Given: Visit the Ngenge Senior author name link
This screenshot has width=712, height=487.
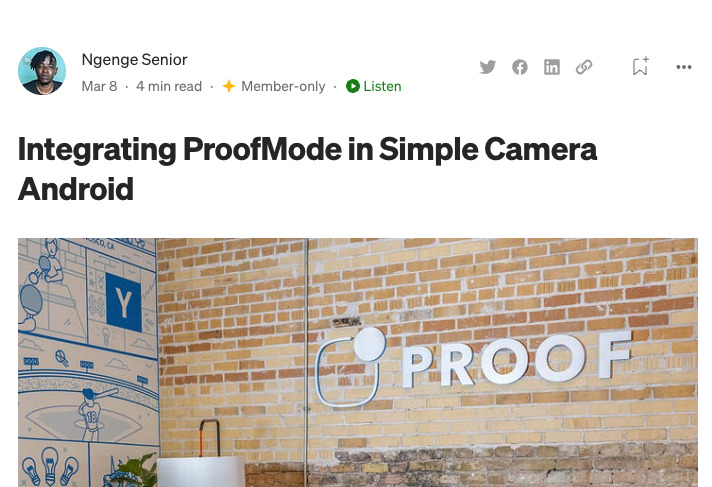Looking at the screenshot, I should pyautogui.click(x=134, y=60).
